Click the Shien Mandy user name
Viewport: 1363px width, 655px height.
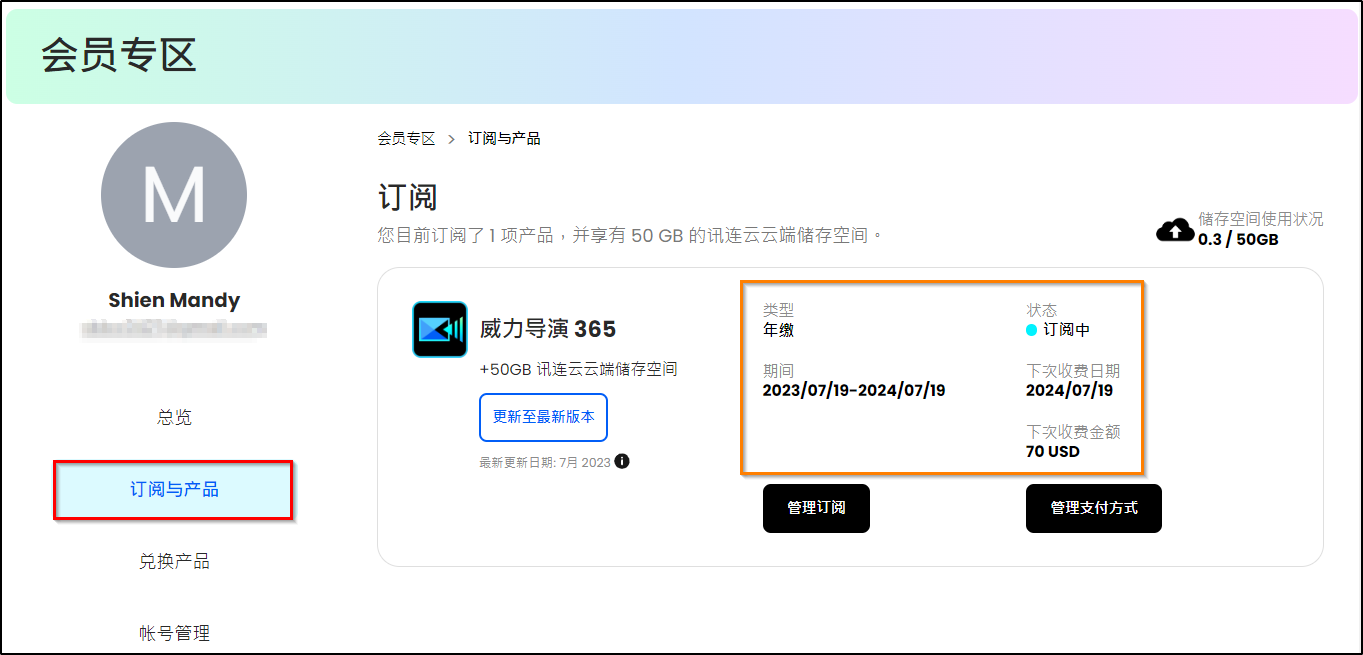tap(174, 300)
